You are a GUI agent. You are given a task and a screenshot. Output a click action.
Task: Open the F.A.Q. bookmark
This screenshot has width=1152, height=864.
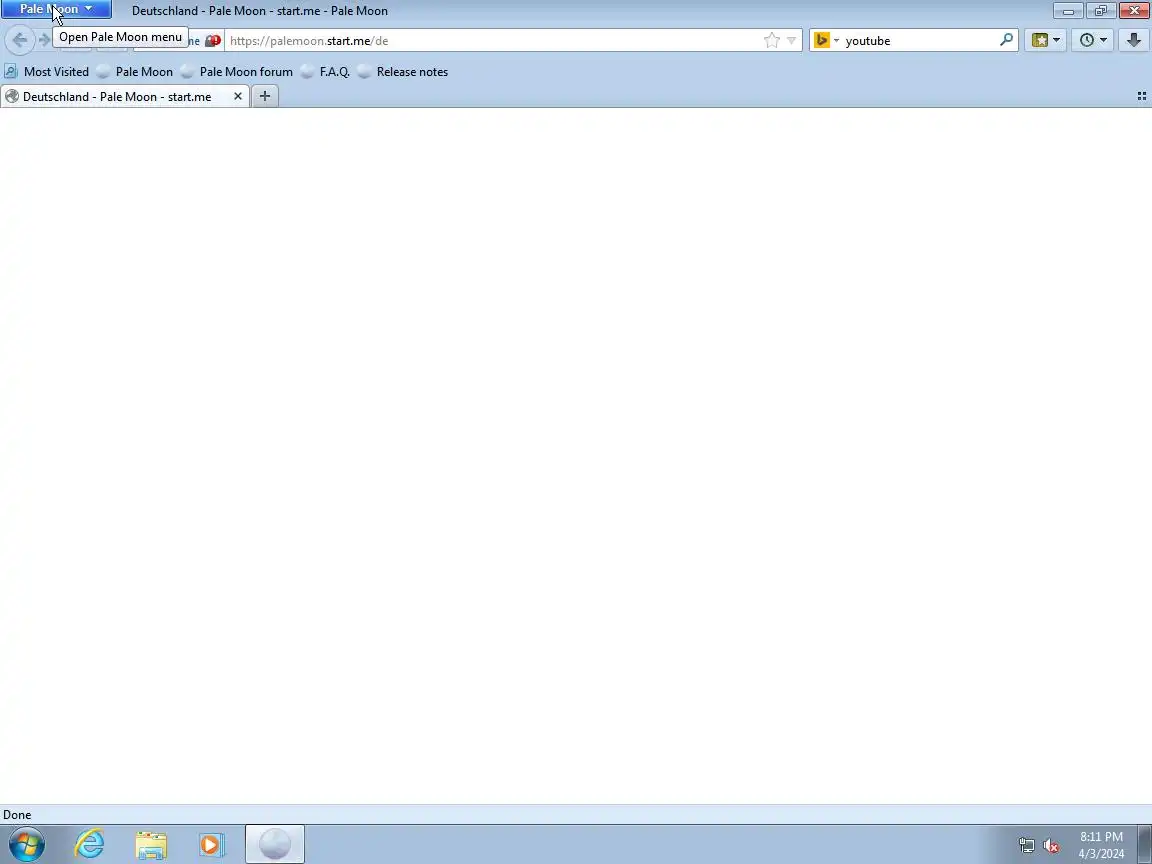[x=325, y=71]
